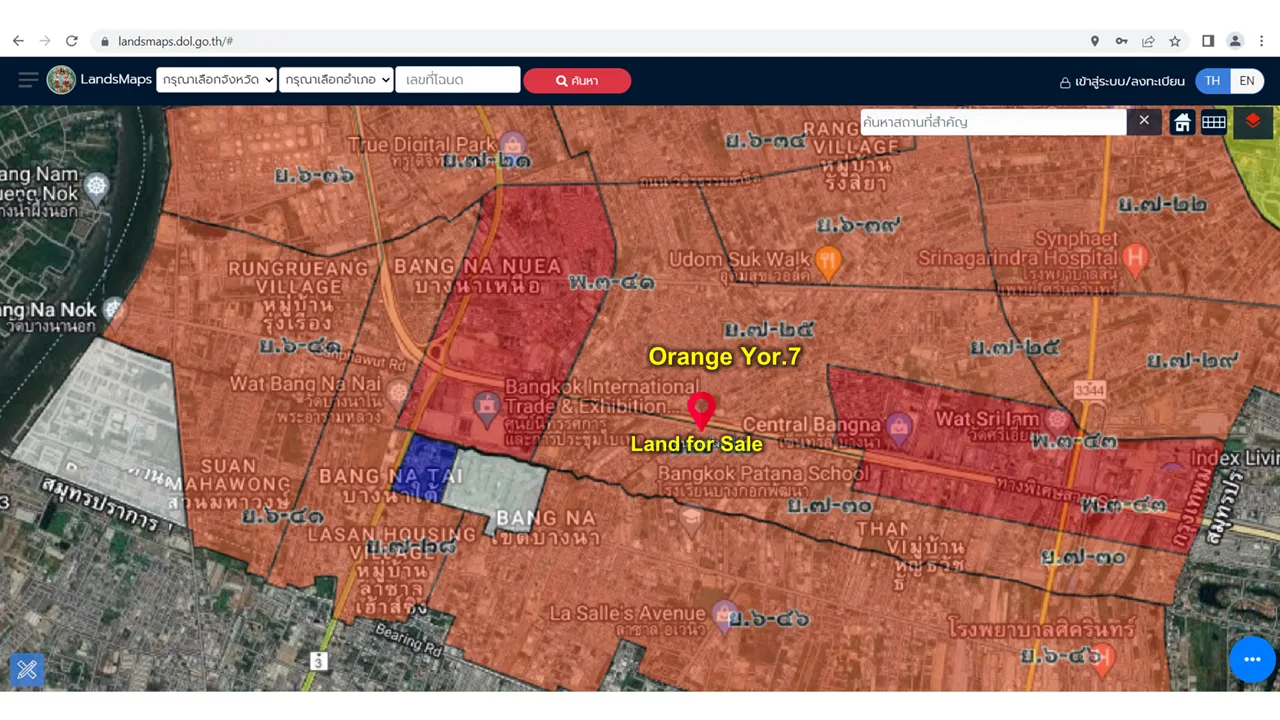
Task: Bookmark this page with the star icon
Action: pyautogui.click(x=1175, y=41)
